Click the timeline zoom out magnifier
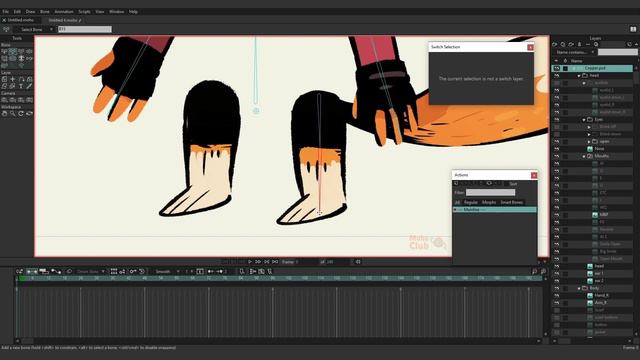The height and width of the screenshot is (360, 640). (x=534, y=271)
